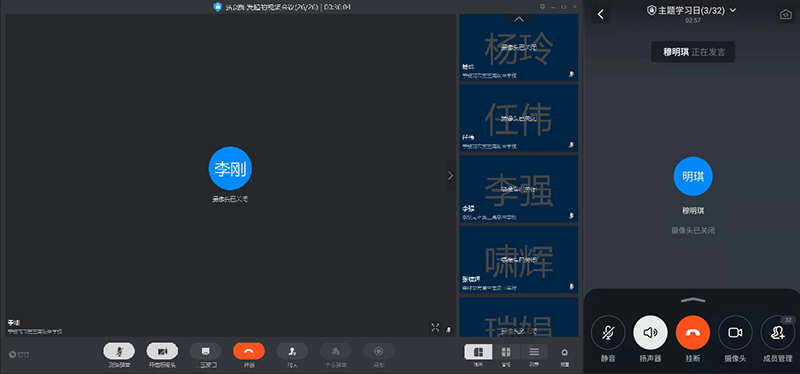
Task: Unmute microphone in desktop meeting toolbar
Action: (119, 351)
